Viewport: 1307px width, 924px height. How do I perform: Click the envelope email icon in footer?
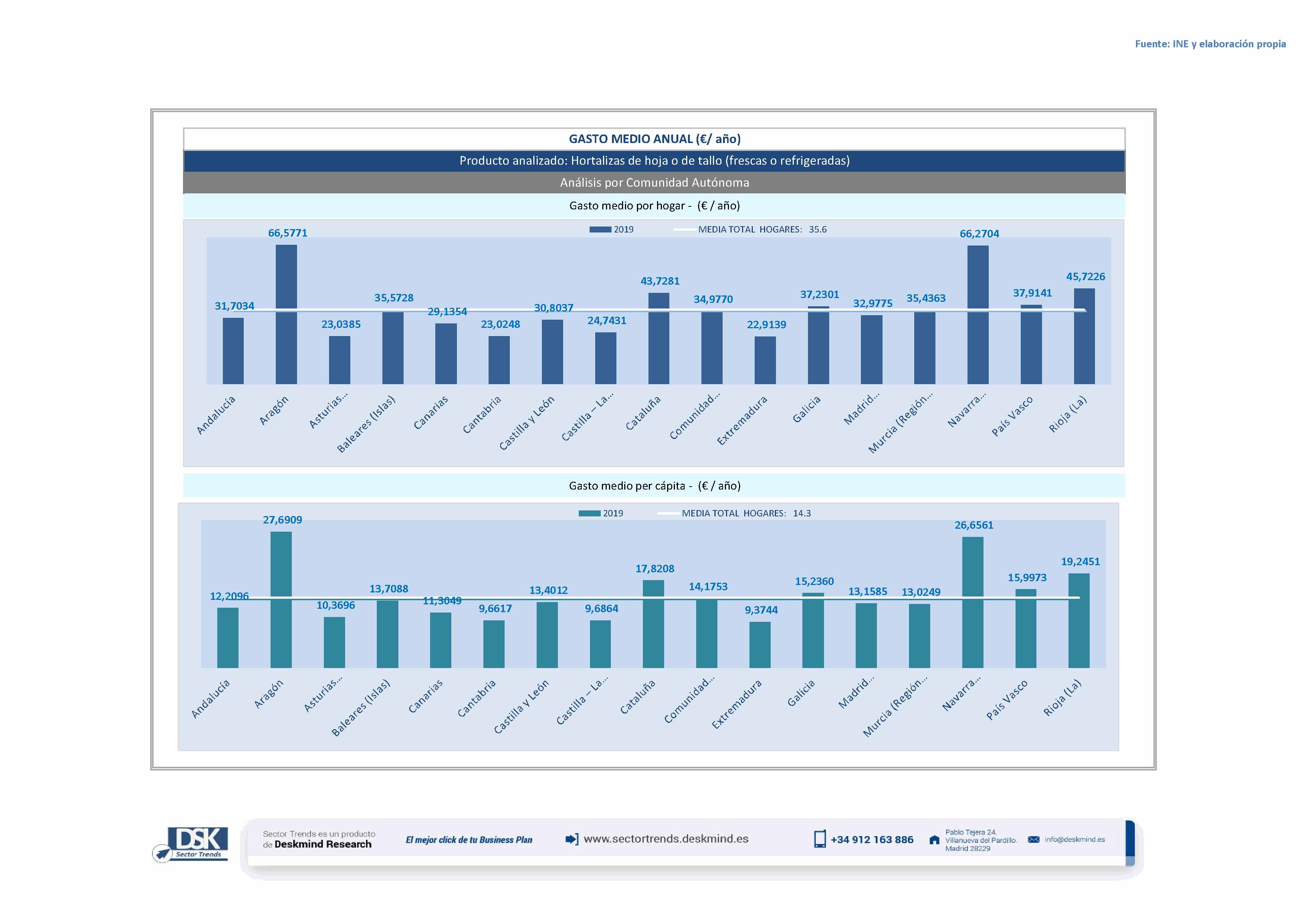coord(1034,839)
